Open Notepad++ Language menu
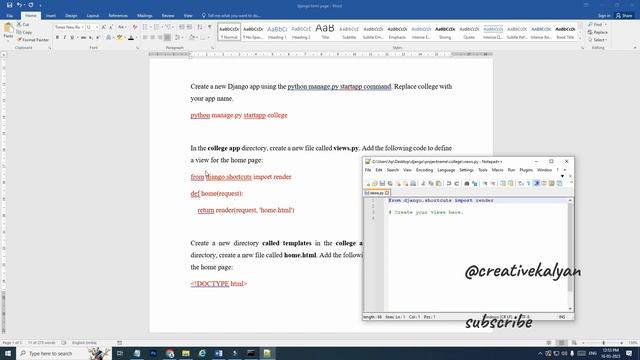 coord(446,170)
